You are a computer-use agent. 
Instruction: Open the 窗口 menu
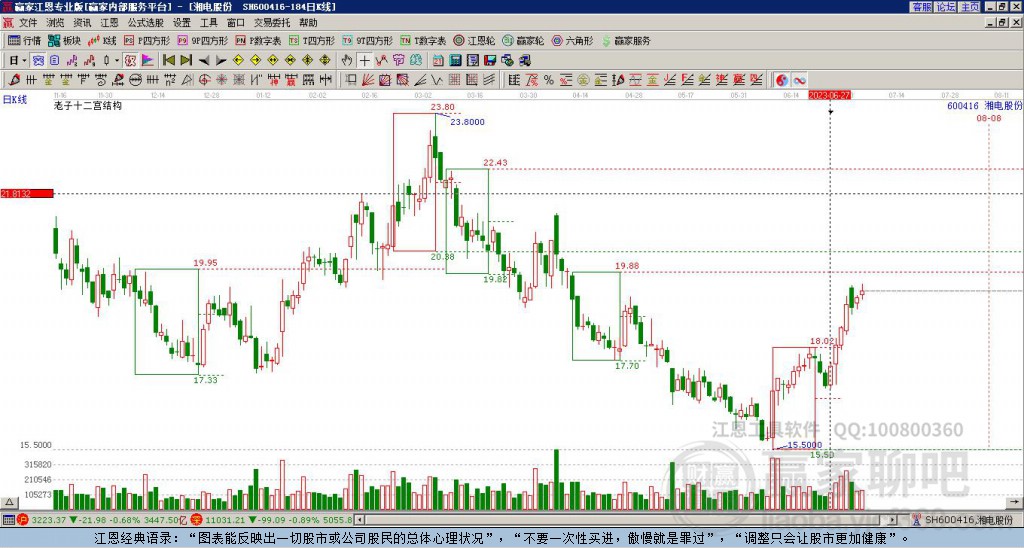click(x=236, y=23)
